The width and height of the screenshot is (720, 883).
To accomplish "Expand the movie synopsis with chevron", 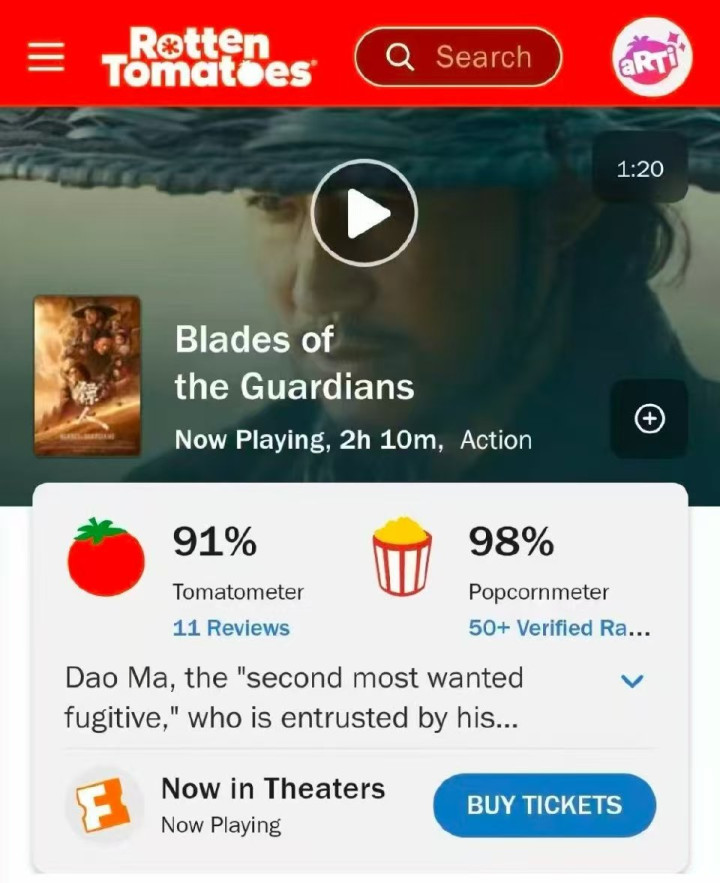I will (x=632, y=681).
